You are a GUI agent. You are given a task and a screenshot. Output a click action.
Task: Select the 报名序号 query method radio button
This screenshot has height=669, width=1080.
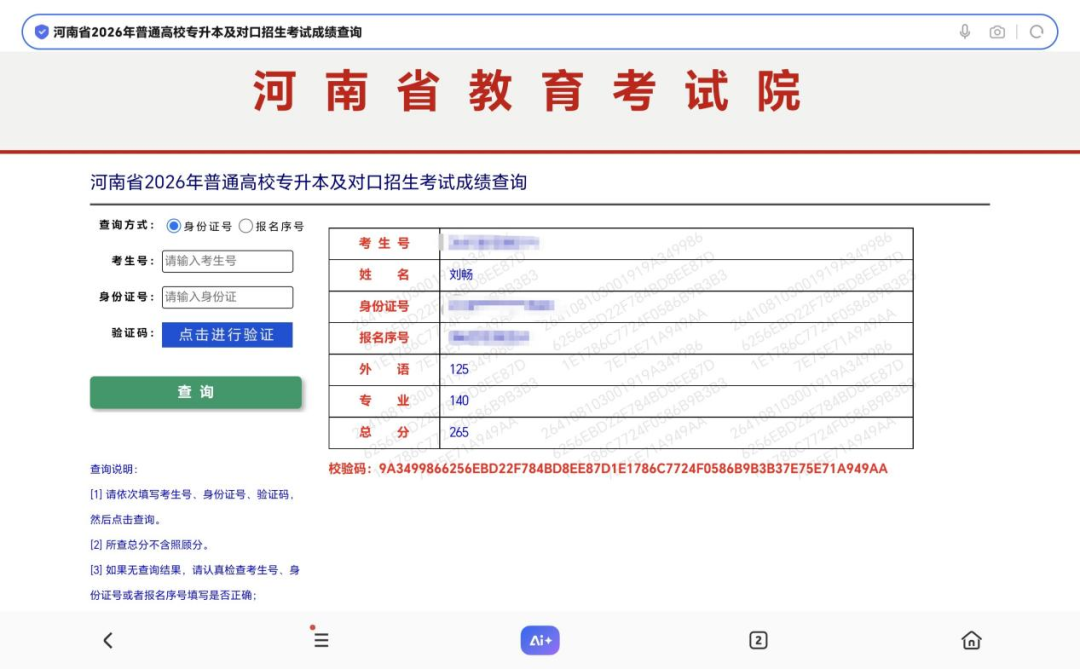246,226
